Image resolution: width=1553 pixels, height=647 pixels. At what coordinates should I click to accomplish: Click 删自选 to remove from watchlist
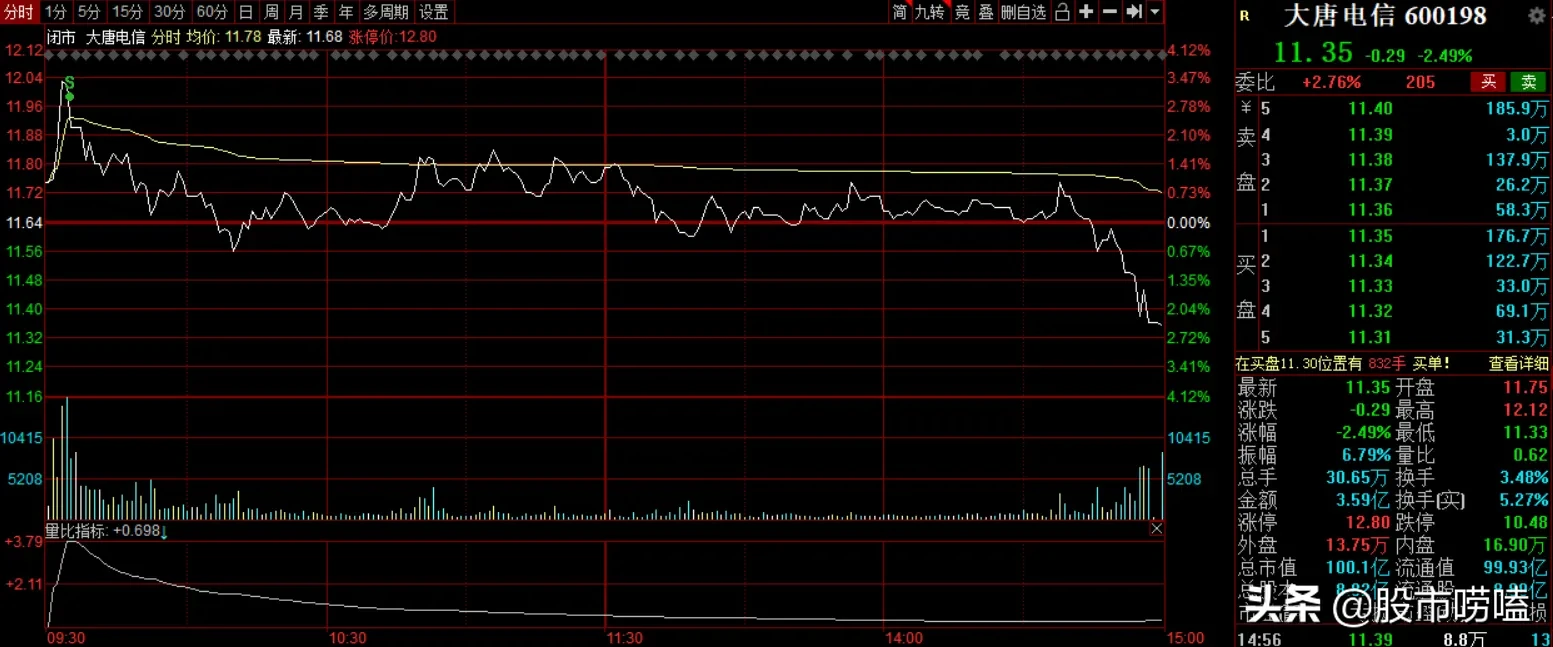pyautogui.click(x=1024, y=12)
